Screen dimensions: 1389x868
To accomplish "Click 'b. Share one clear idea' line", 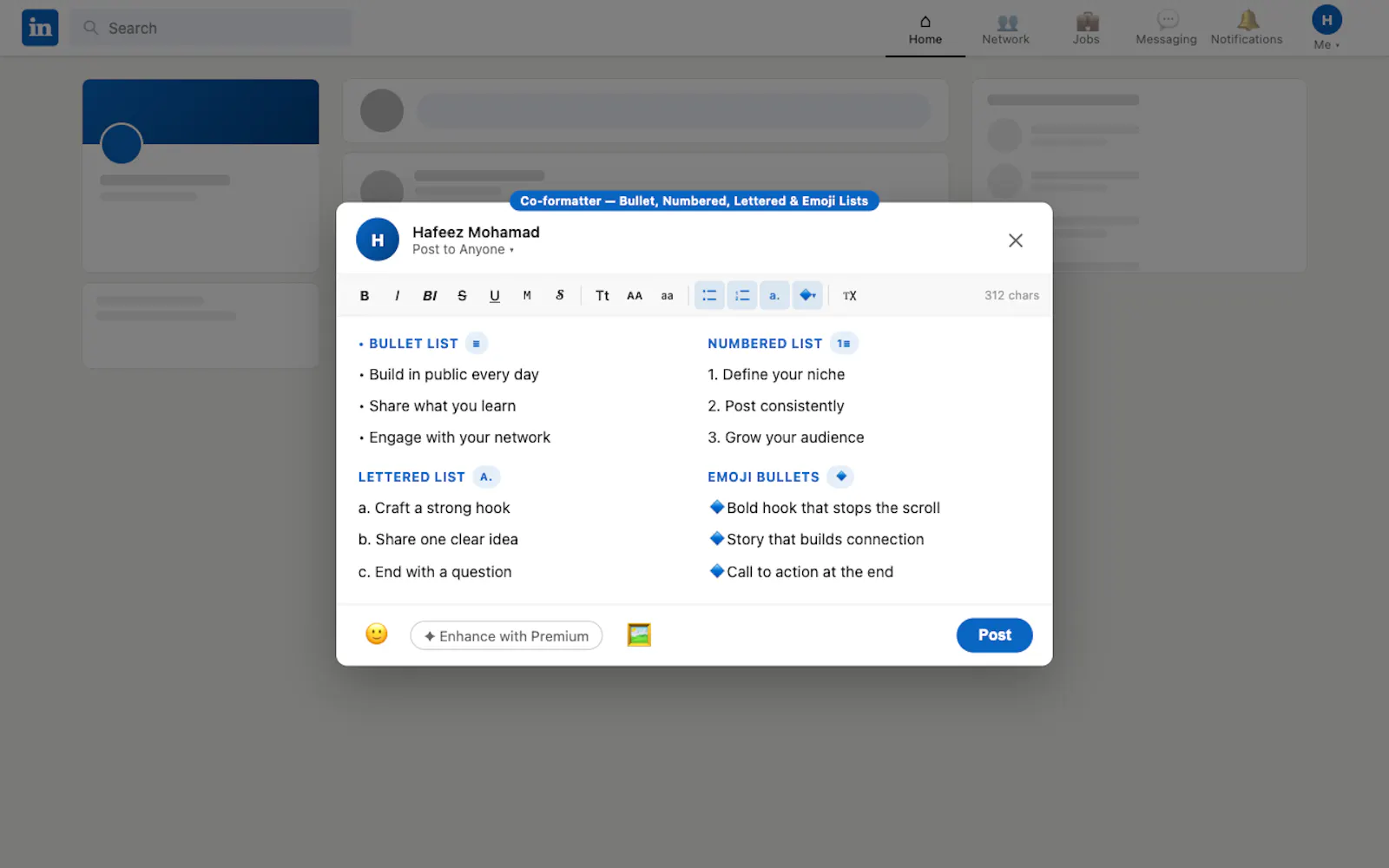I will 438,540.
